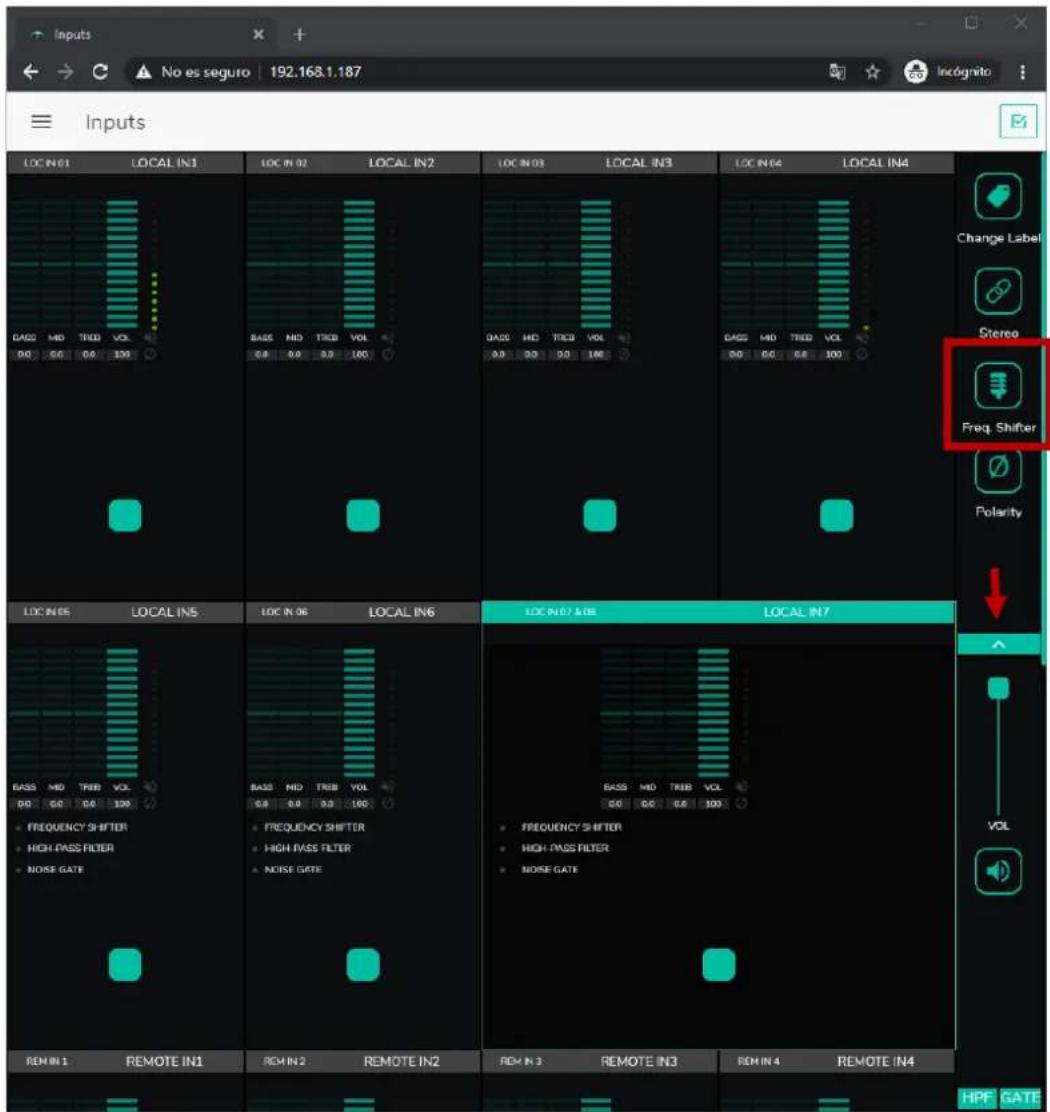The height and width of the screenshot is (1112, 1050).
Task: Open the Change Label tool
Action: coord(998,196)
